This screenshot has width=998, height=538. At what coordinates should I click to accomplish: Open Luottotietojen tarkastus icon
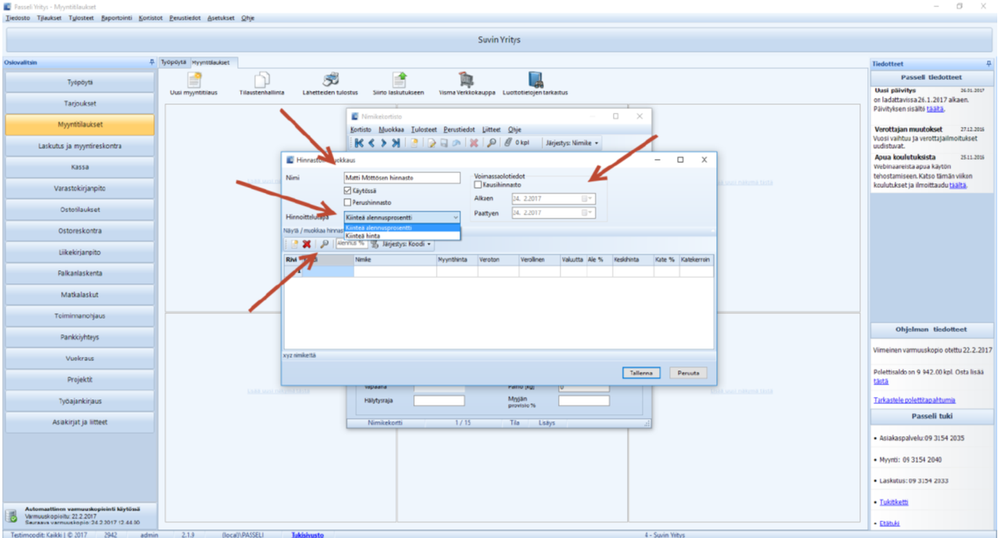point(535,80)
